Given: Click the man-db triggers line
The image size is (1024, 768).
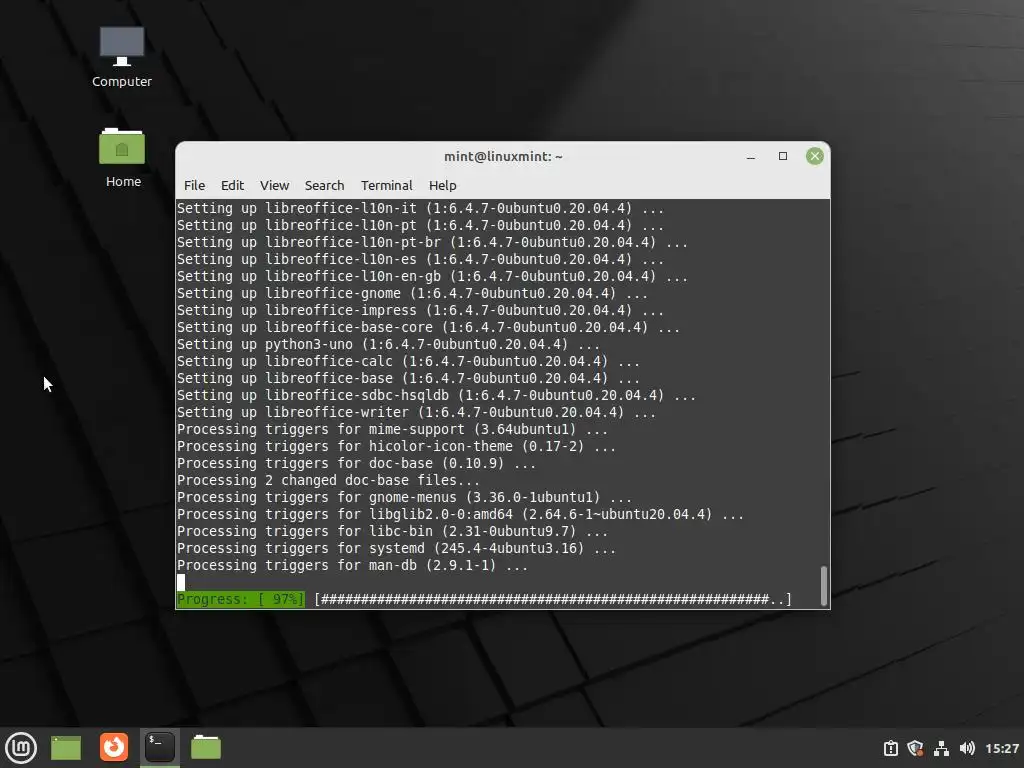Looking at the screenshot, I should [352, 565].
